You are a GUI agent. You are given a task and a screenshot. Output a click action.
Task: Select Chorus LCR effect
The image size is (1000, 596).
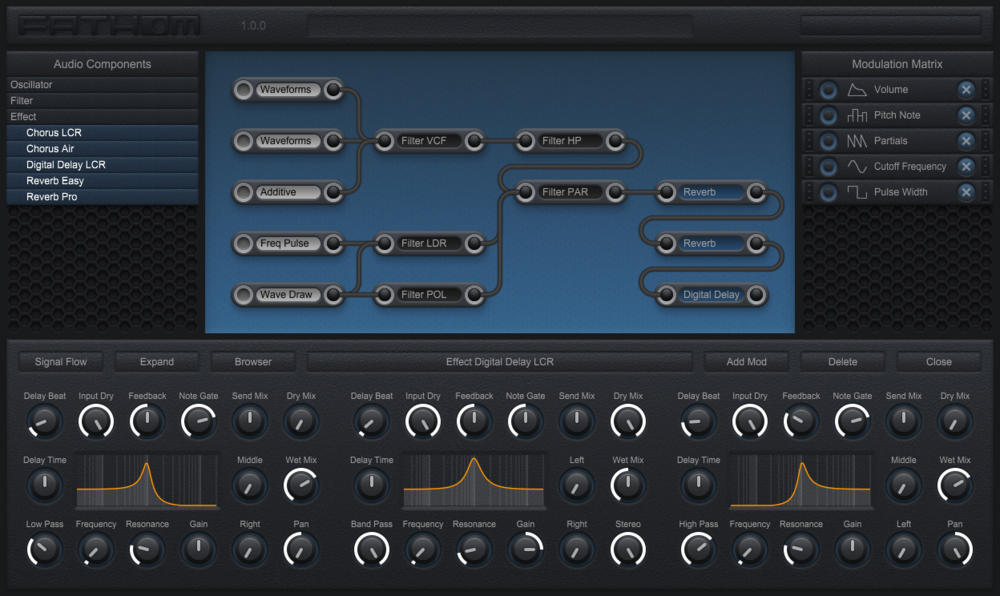coord(102,133)
